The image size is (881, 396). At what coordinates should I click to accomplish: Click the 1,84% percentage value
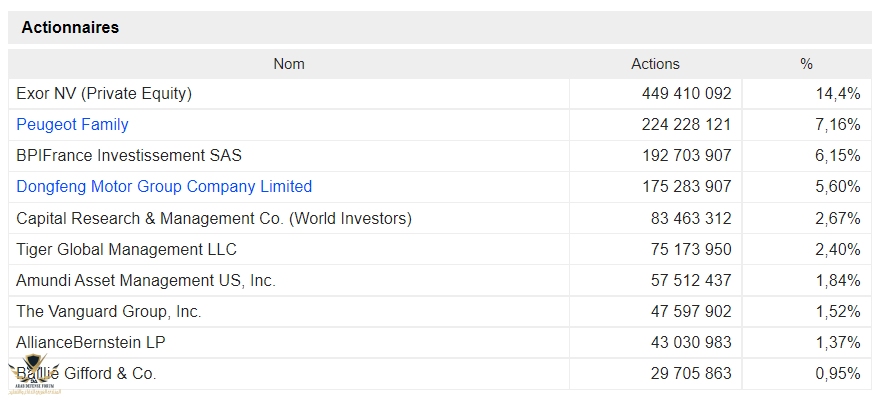pyautogui.click(x=838, y=280)
